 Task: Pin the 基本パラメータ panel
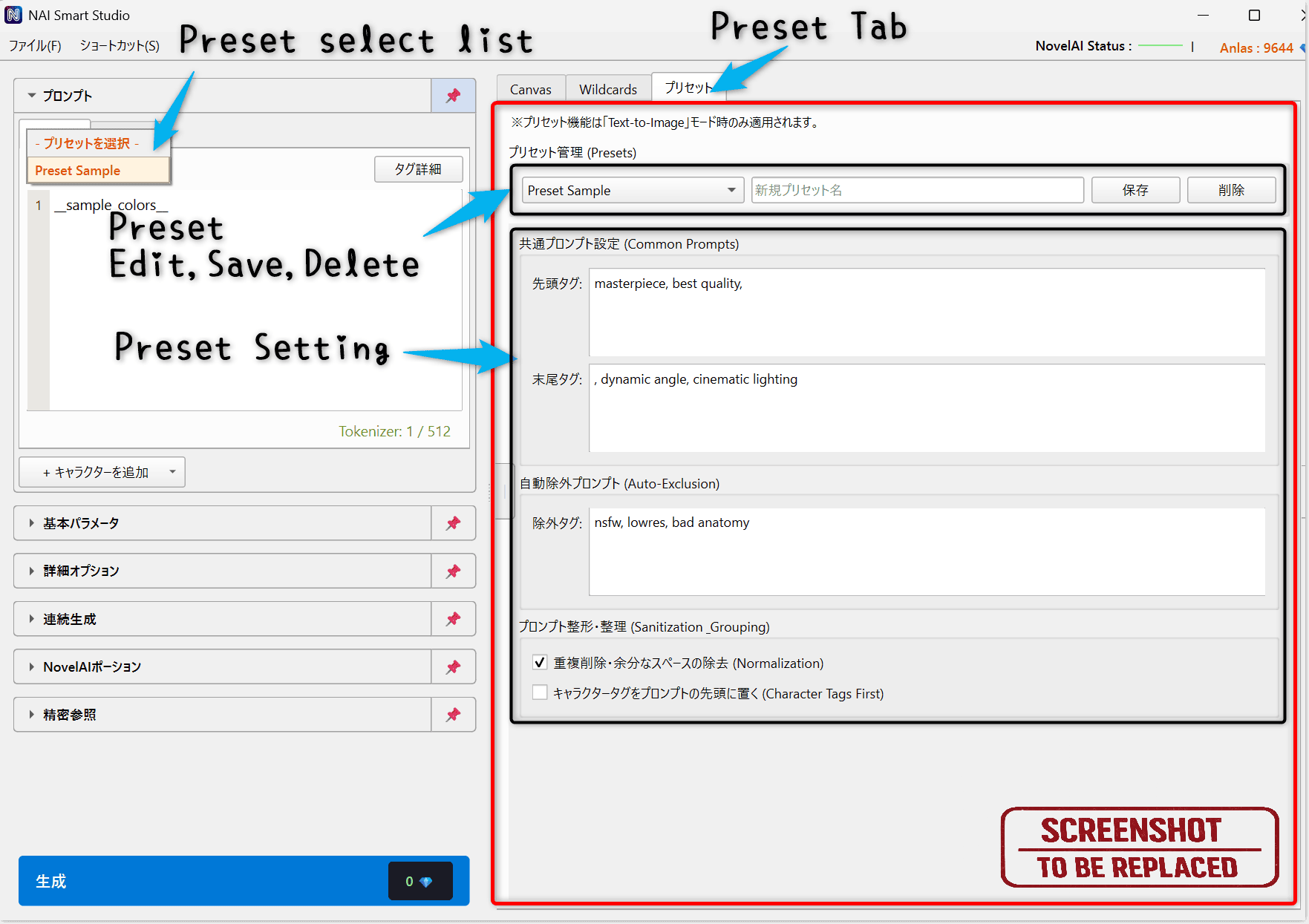(453, 522)
